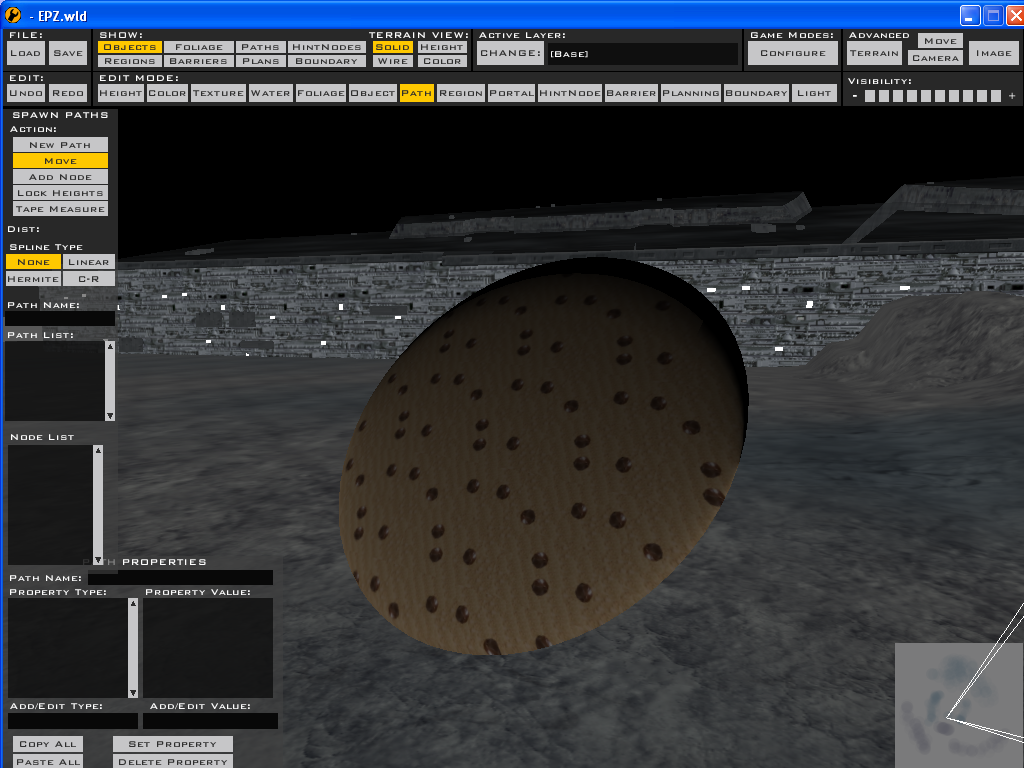The width and height of the screenshot is (1024, 768).
Task: Select Move action in Spawn Paths
Action: tap(60, 161)
